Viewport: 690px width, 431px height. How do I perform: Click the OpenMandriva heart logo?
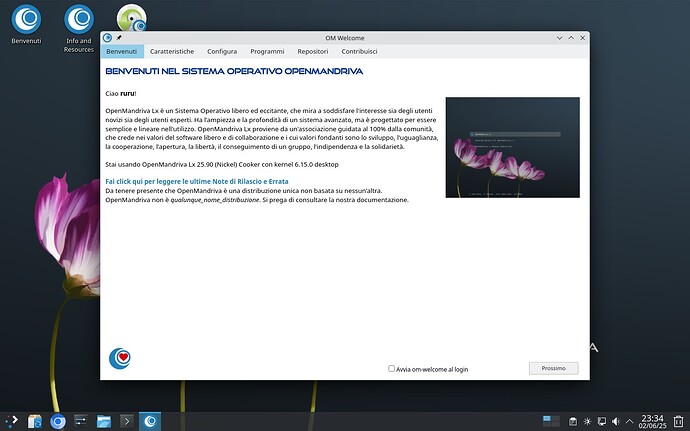pyautogui.click(x=120, y=358)
